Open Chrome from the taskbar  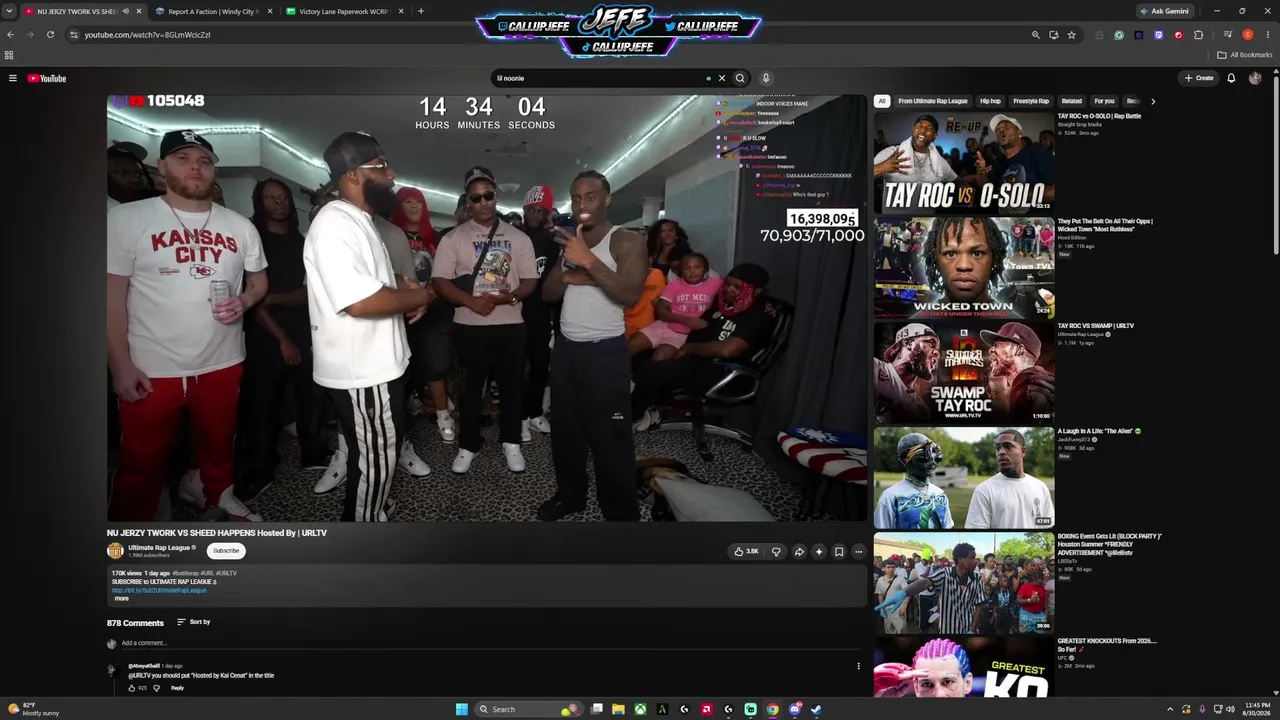(x=772, y=709)
